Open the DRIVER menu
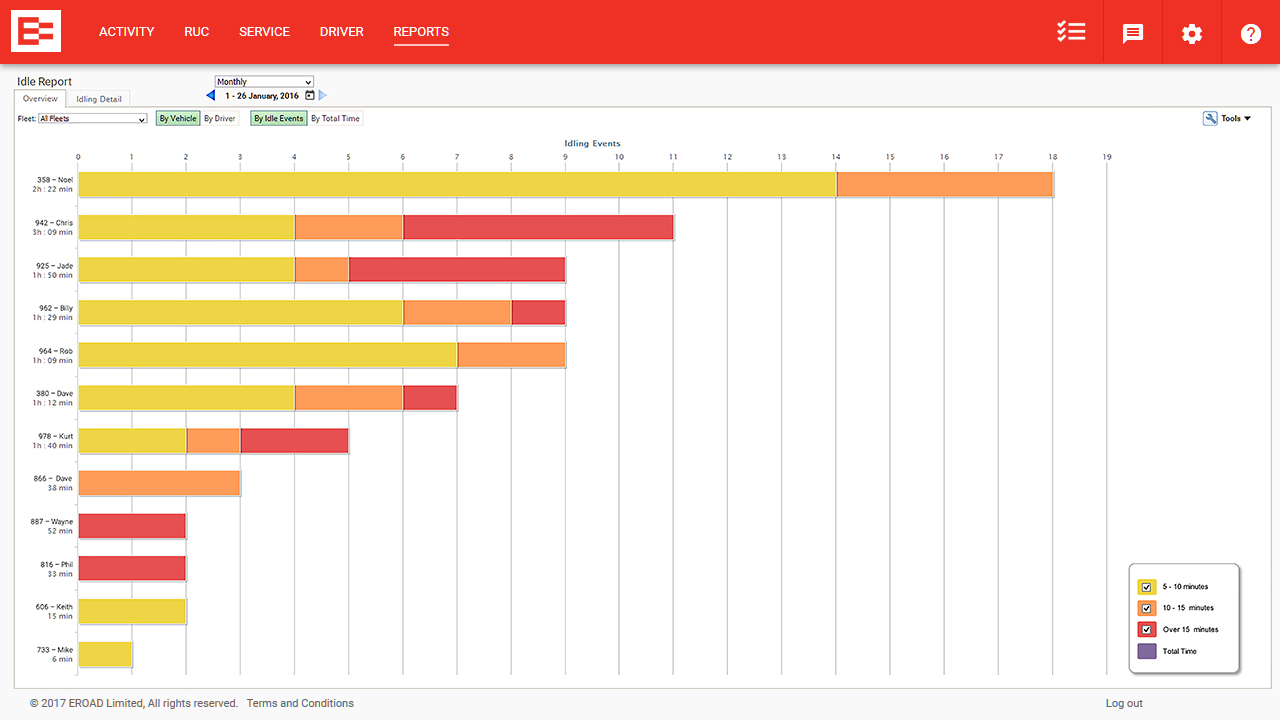Viewport: 1280px width, 720px height. [x=342, y=32]
